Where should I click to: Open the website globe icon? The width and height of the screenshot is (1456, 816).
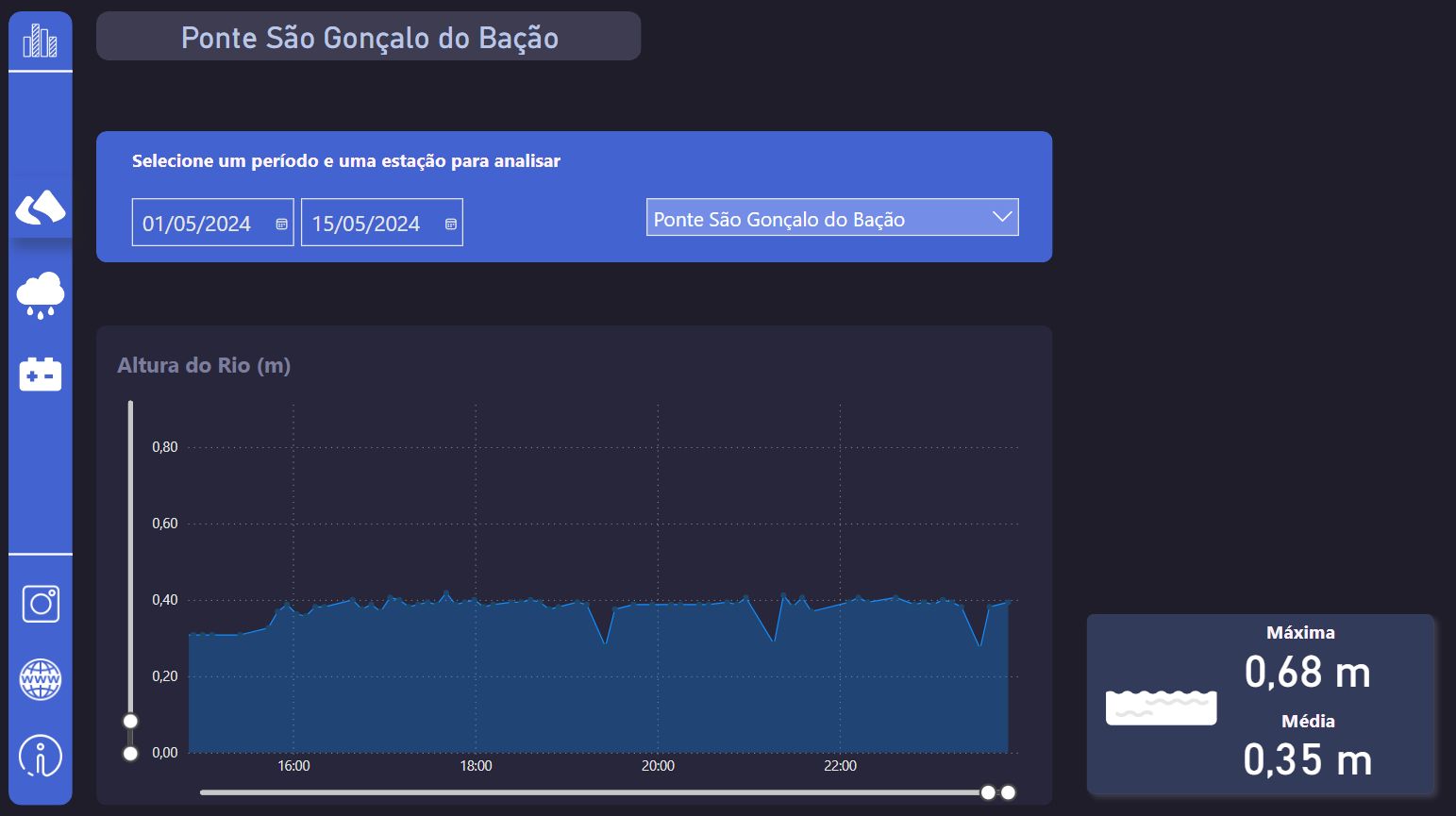pos(41,679)
